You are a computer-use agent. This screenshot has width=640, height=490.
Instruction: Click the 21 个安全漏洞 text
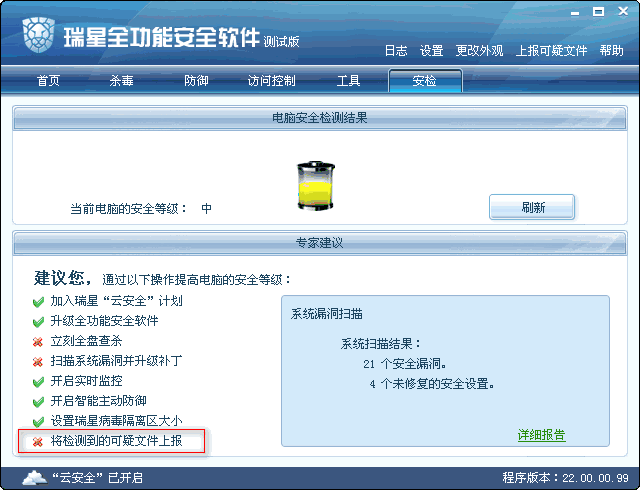click(x=405, y=364)
